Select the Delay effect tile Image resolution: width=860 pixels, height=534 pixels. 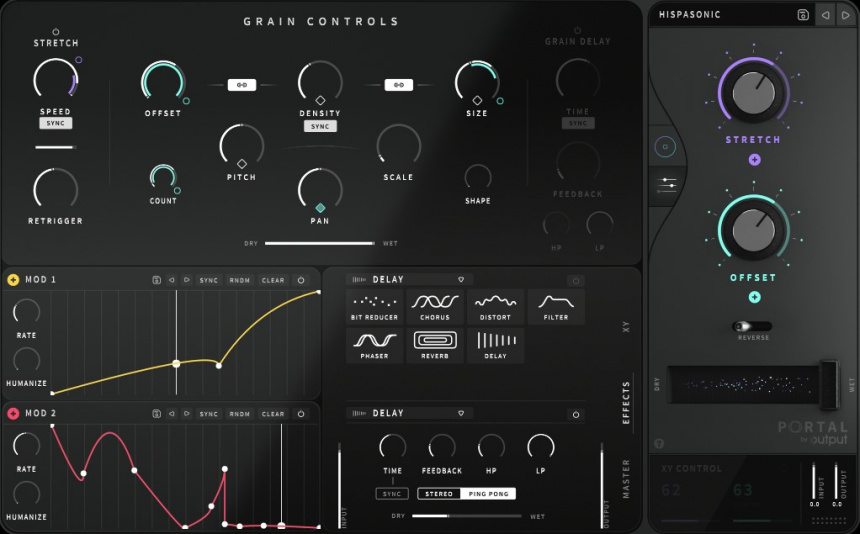(x=495, y=345)
